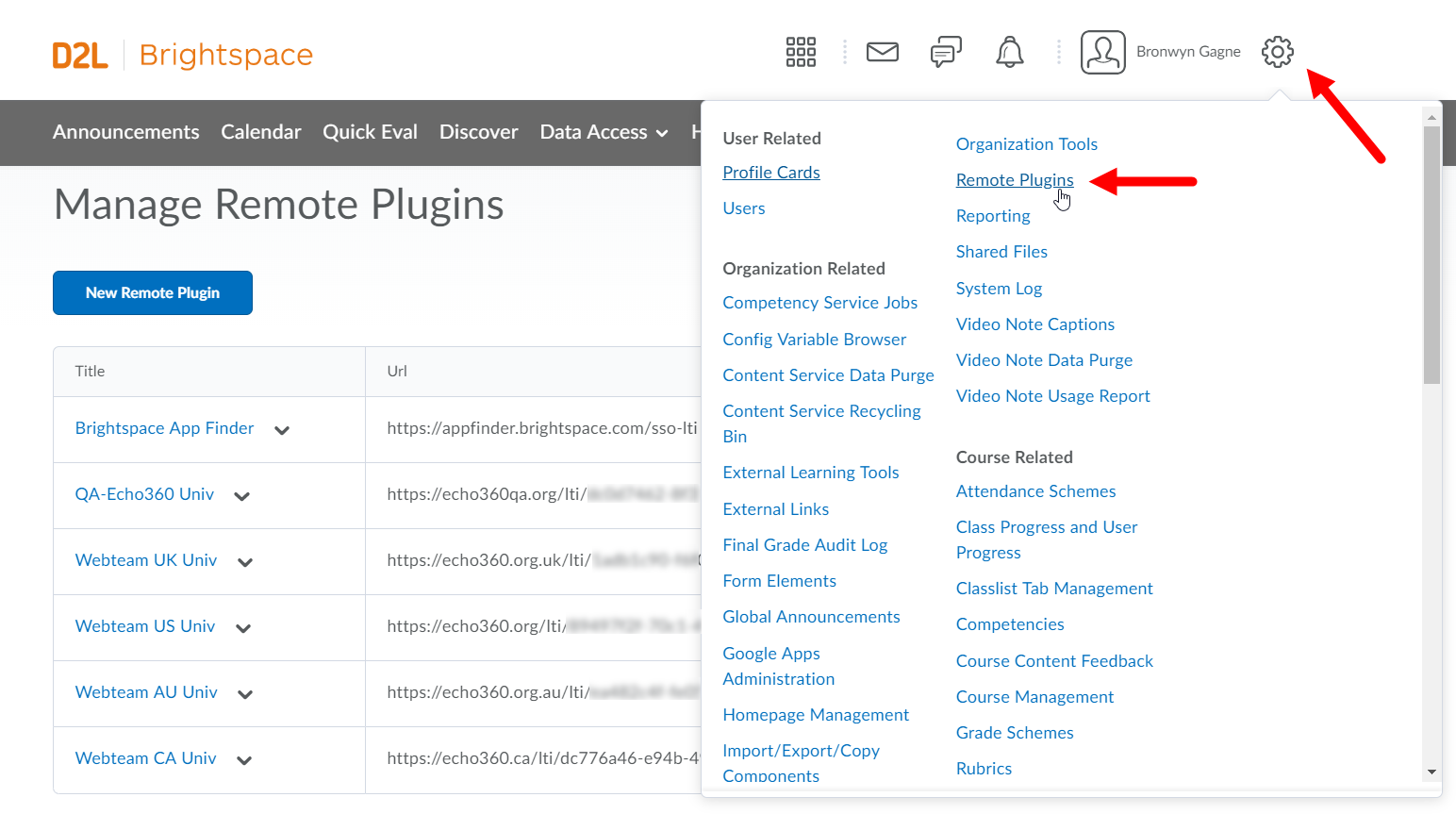Select Content Service Recycling Bin link
The width and height of the screenshot is (1456, 814).
822,424
